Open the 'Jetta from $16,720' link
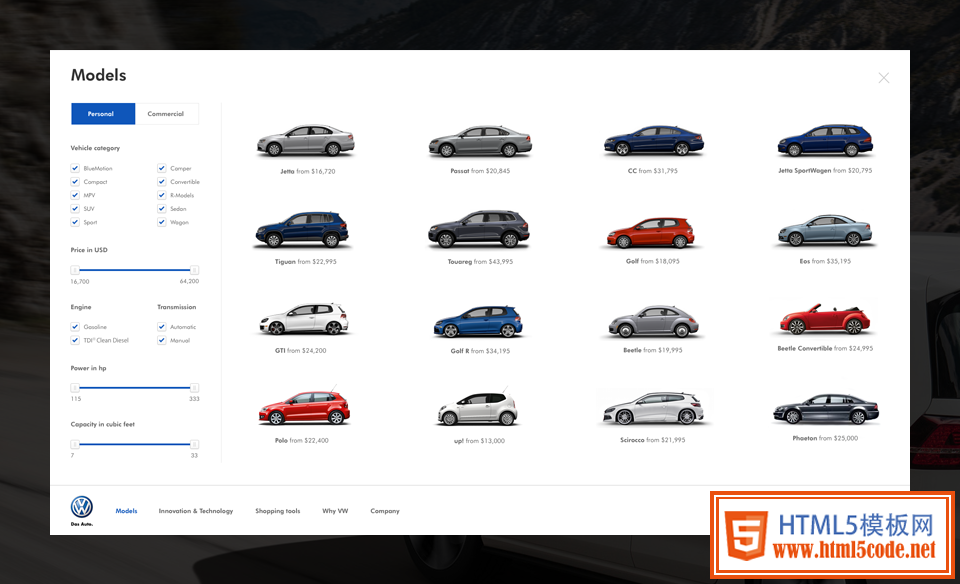The height and width of the screenshot is (584, 960). (x=308, y=171)
